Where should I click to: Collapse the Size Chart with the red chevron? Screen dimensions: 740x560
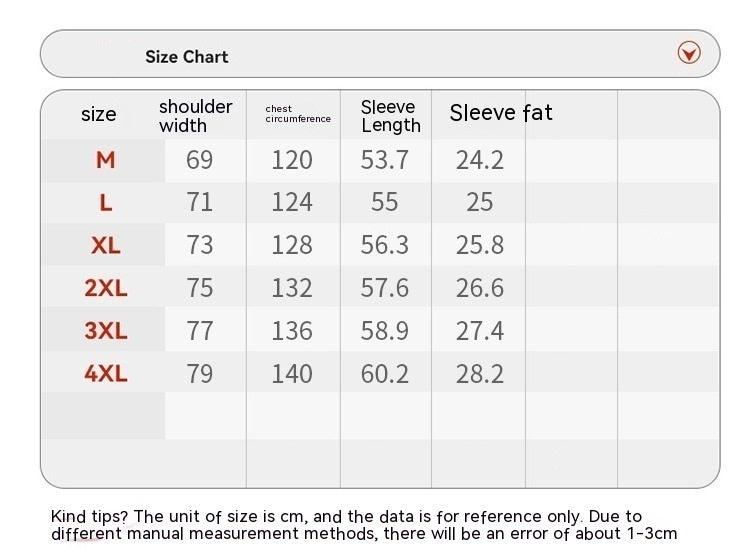click(689, 53)
